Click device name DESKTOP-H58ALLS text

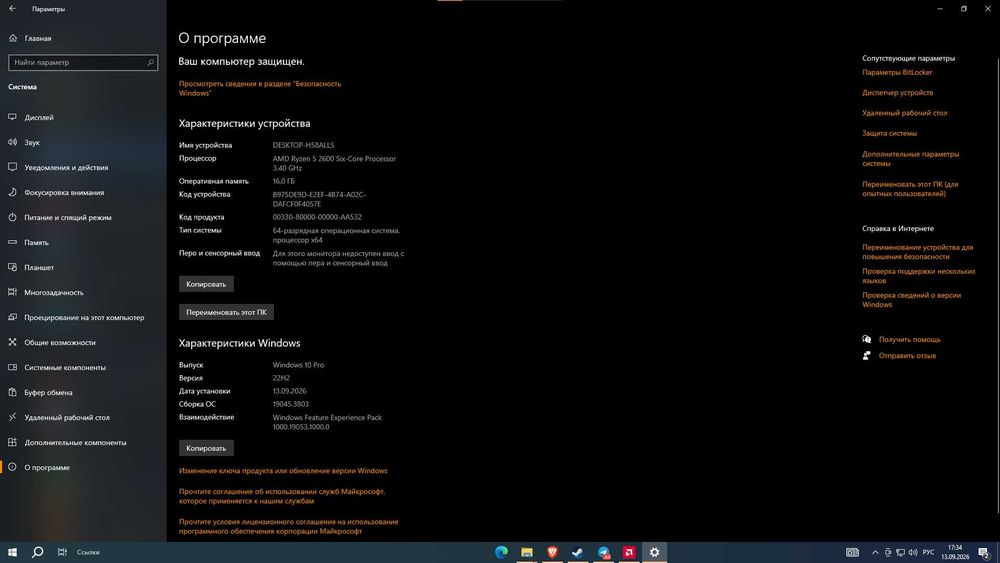(303, 145)
